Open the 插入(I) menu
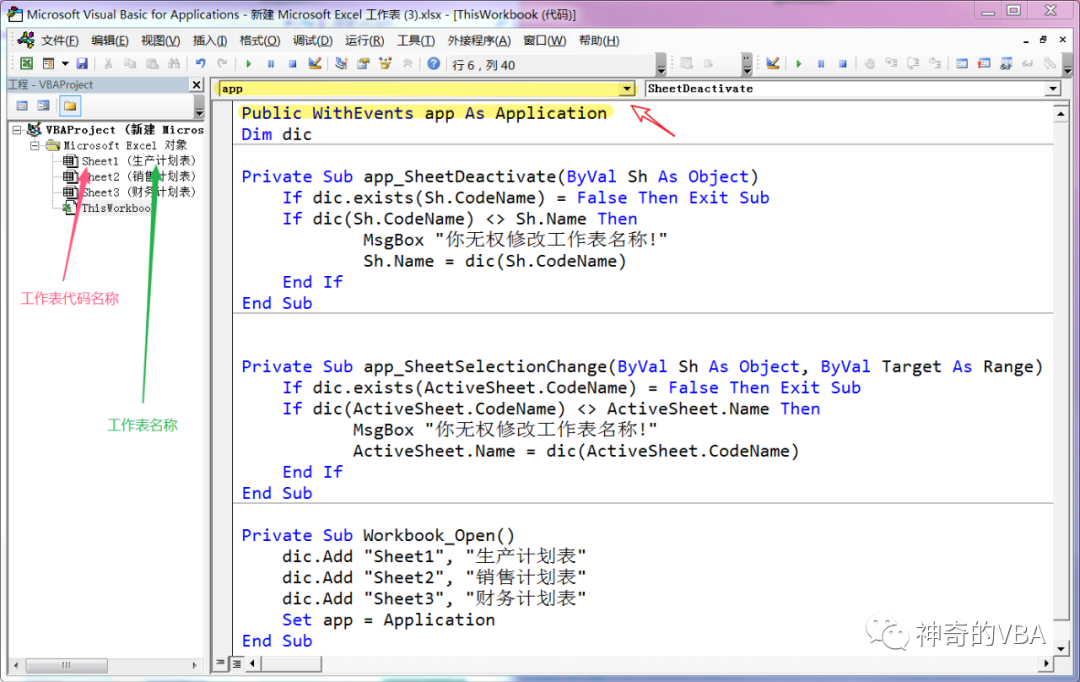The image size is (1080, 682). click(209, 41)
